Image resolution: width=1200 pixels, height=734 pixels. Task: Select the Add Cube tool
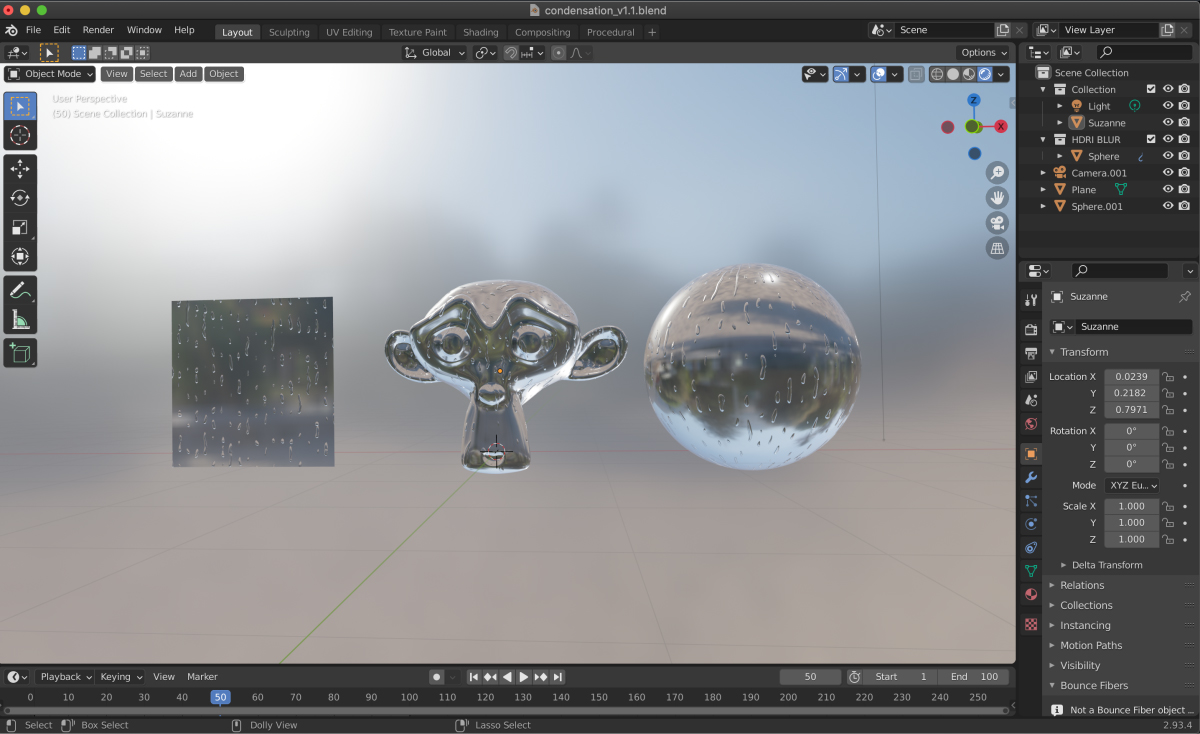[x=20, y=352]
